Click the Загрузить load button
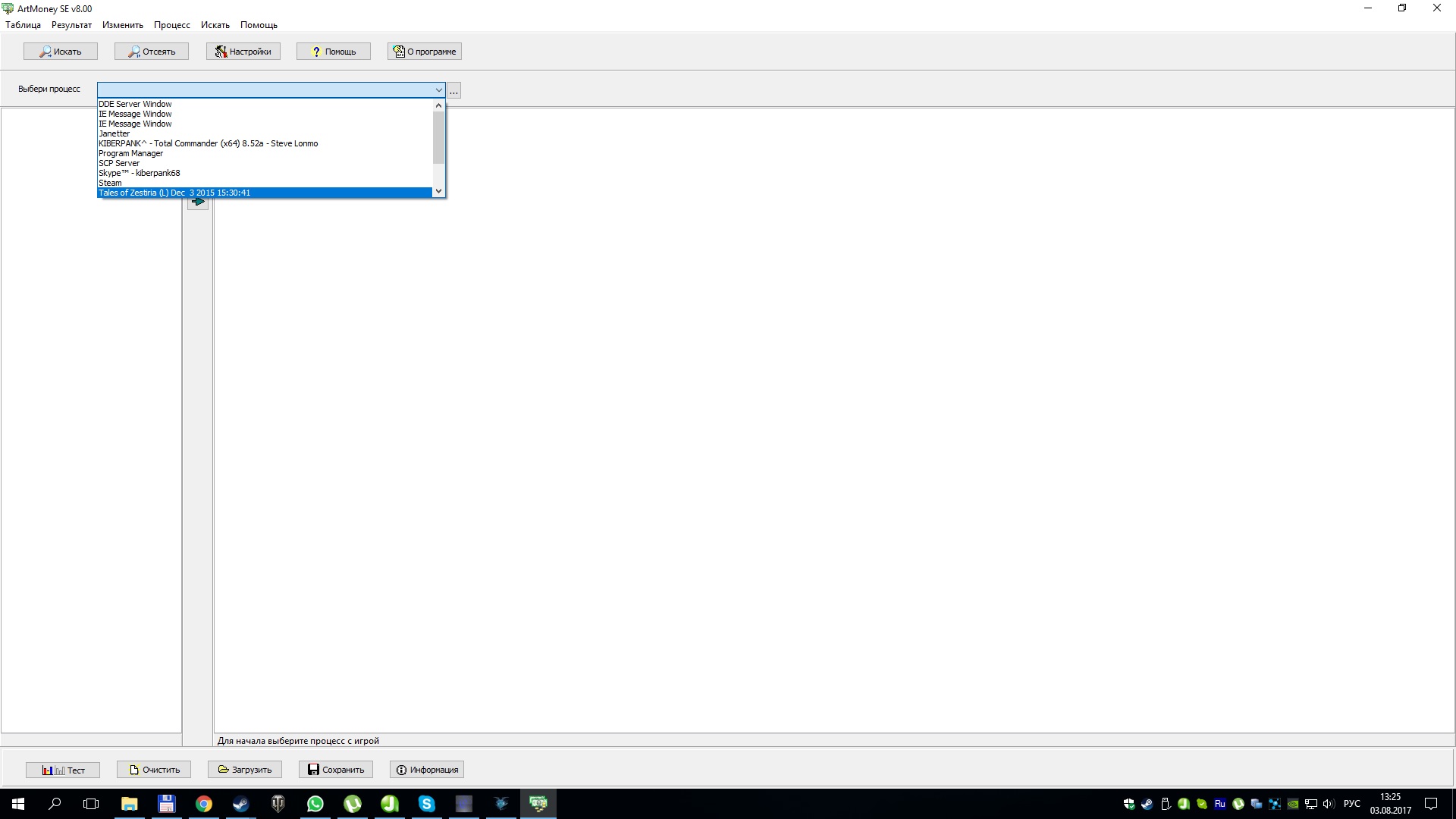The image size is (1456, 819). coord(245,770)
